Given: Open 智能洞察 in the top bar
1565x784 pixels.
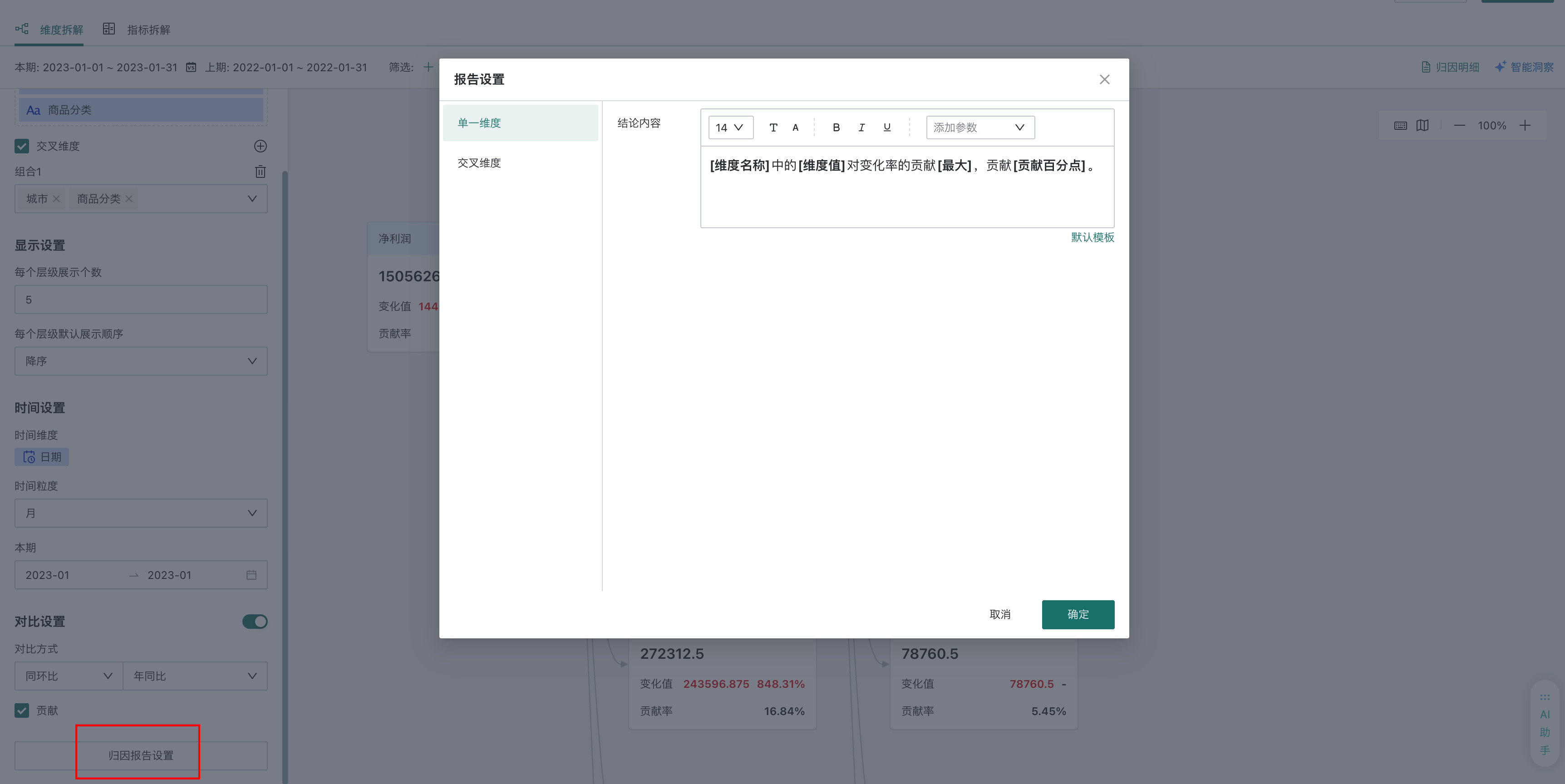Looking at the screenshot, I should point(1524,67).
